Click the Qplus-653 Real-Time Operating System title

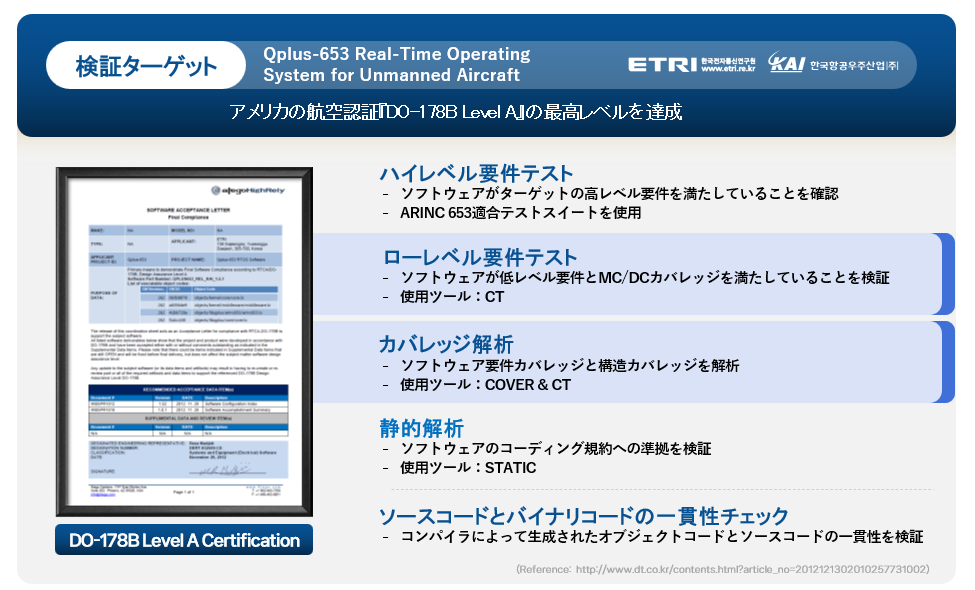click(x=396, y=64)
